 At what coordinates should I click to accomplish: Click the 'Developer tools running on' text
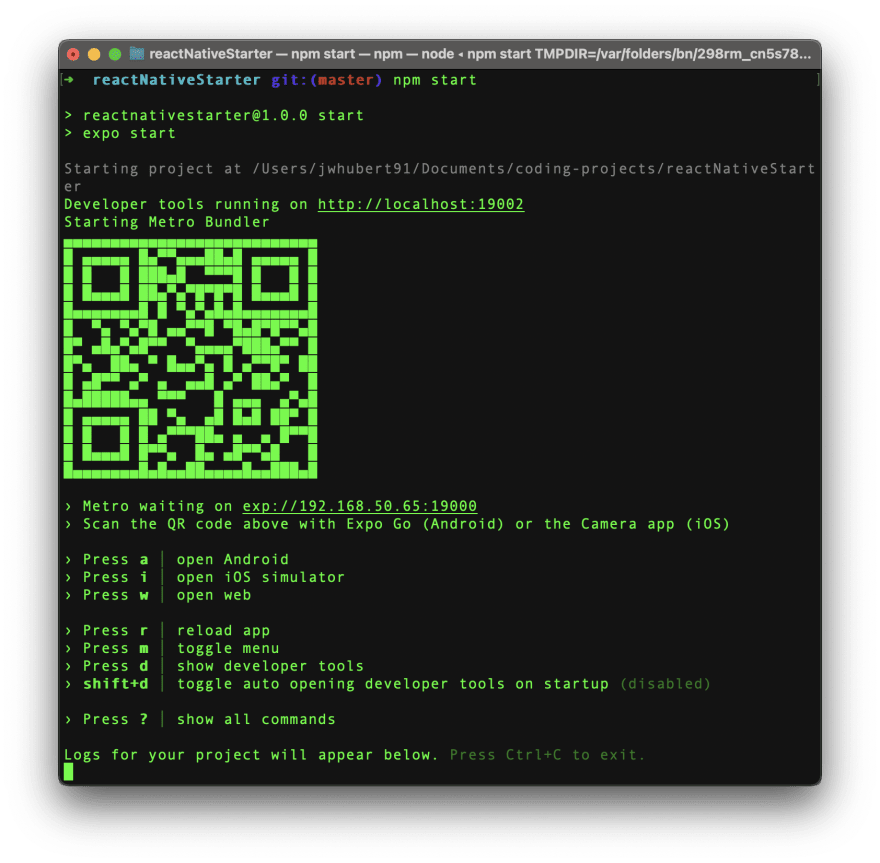click(x=186, y=204)
